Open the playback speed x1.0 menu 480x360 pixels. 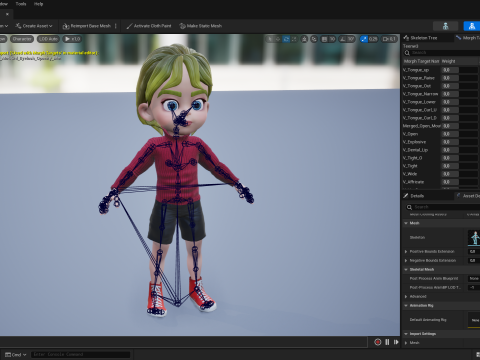tap(72, 39)
